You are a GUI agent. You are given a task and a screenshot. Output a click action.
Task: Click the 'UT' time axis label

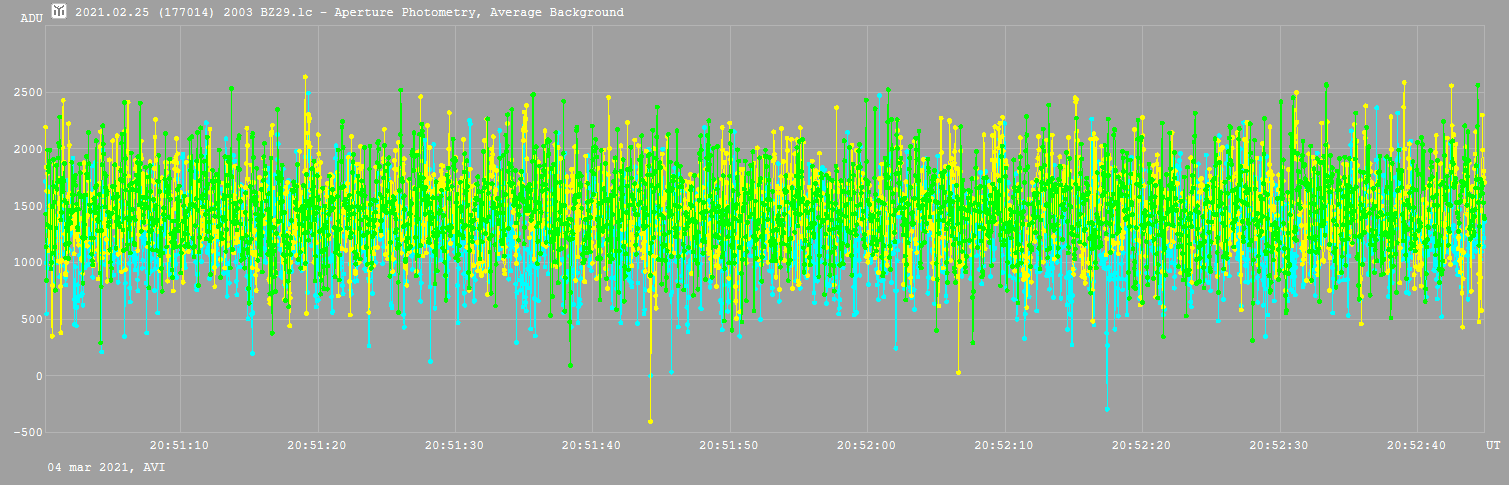pos(1492,444)
